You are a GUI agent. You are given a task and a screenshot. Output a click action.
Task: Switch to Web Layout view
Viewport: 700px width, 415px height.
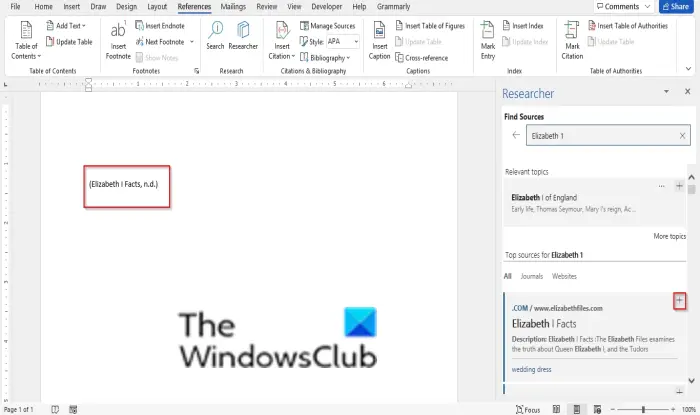[x=597, y=409]
